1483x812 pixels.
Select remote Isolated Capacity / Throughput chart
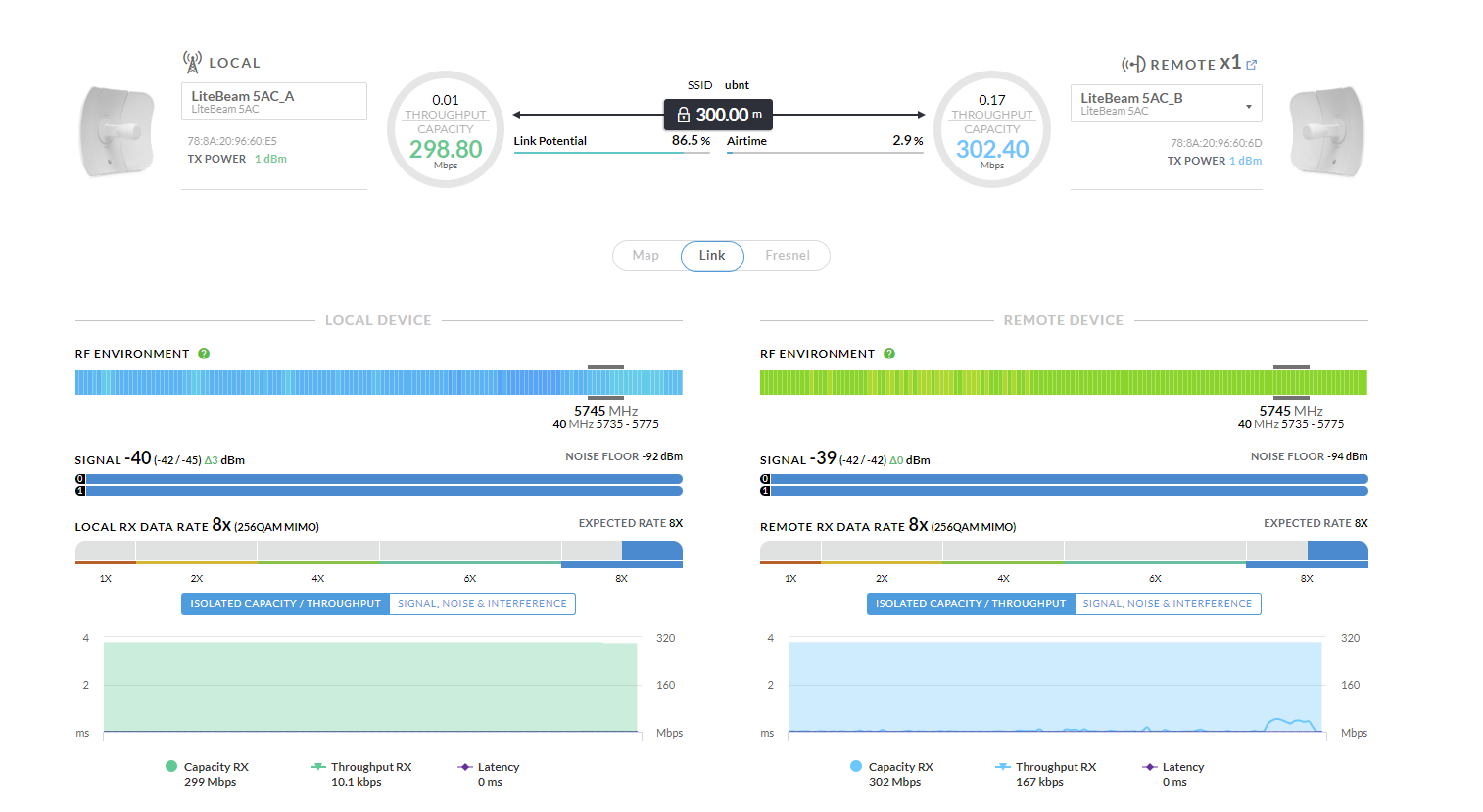tap(970, 604)
